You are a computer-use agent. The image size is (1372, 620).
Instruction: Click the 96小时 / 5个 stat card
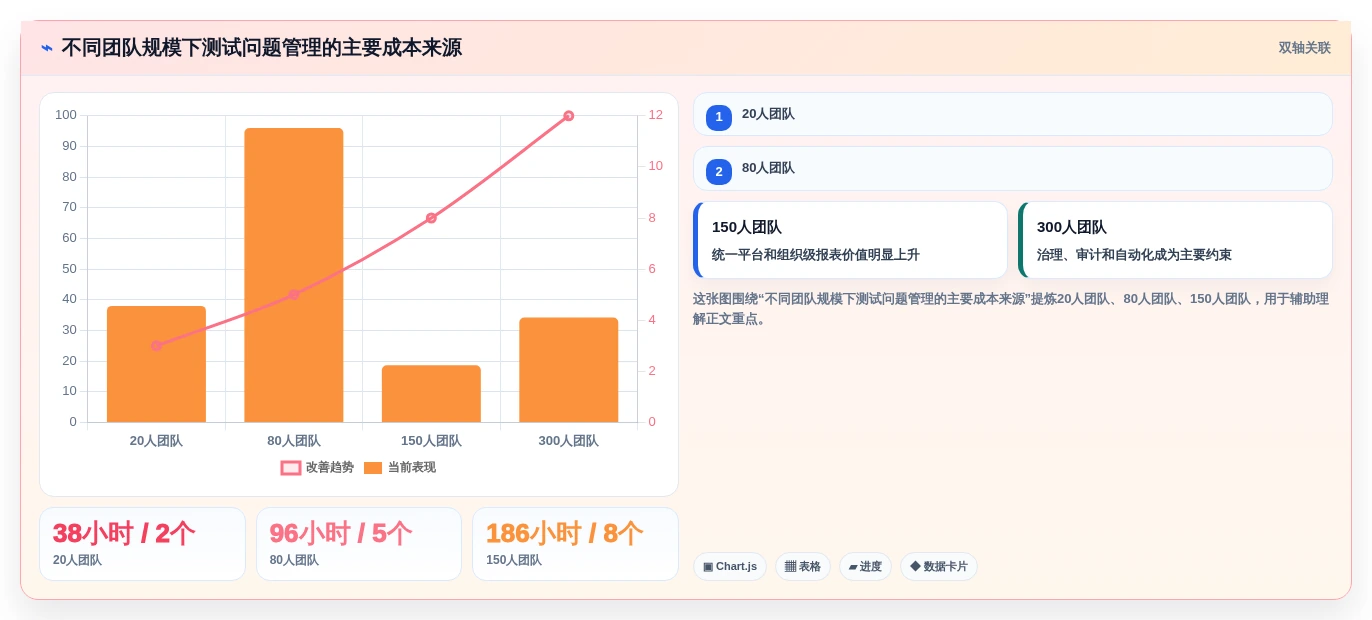tap(359, 544)
